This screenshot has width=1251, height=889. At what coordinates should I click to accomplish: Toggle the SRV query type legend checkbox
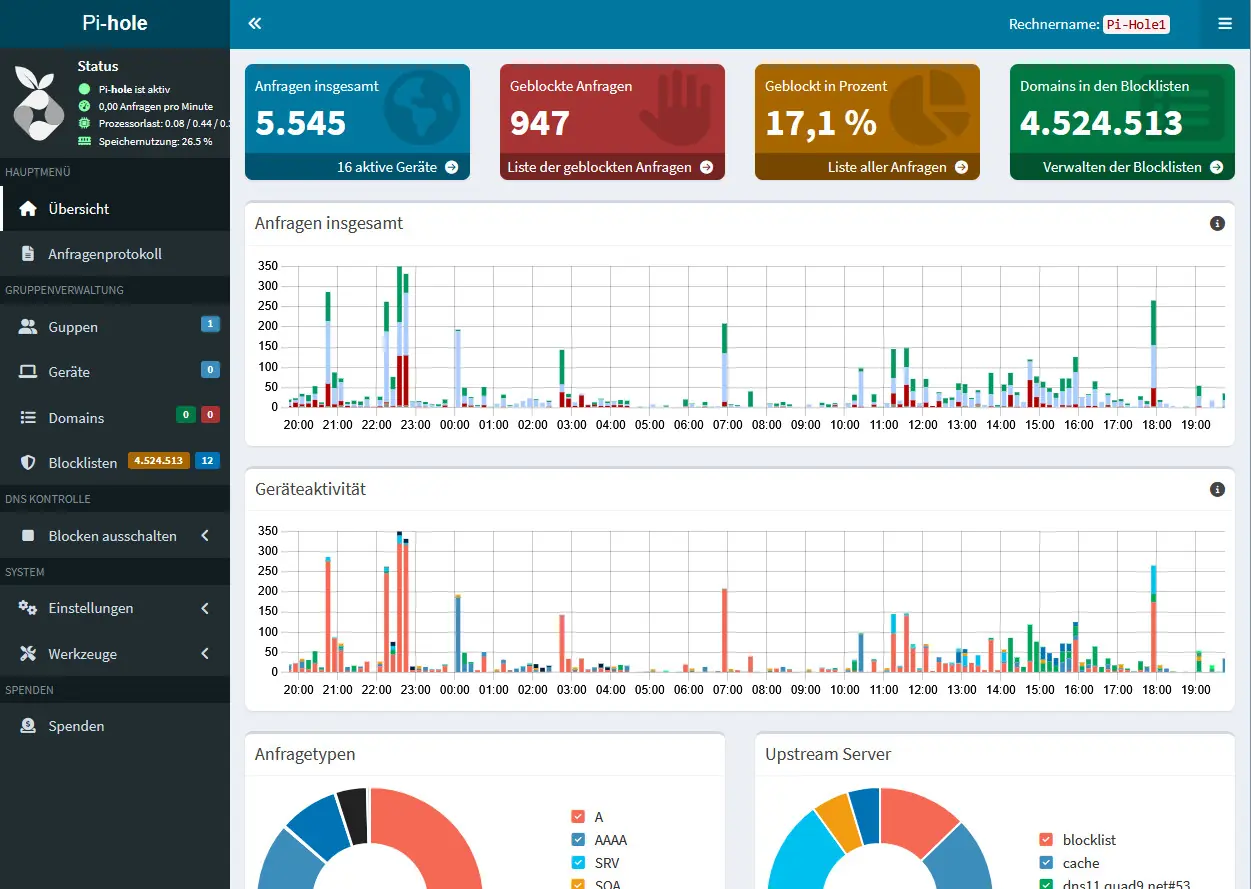(x=577, y=863)
